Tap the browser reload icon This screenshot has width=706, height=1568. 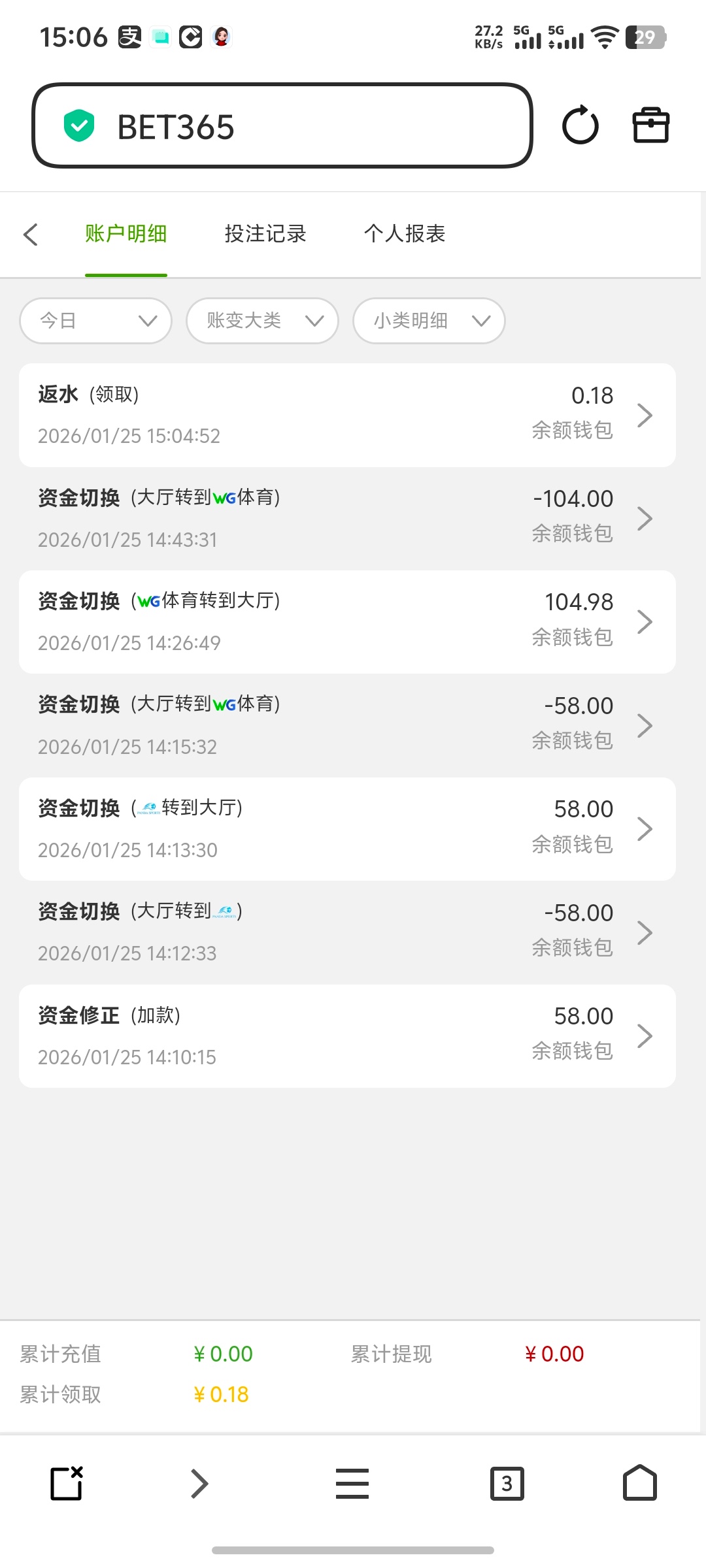pos(580,125)
